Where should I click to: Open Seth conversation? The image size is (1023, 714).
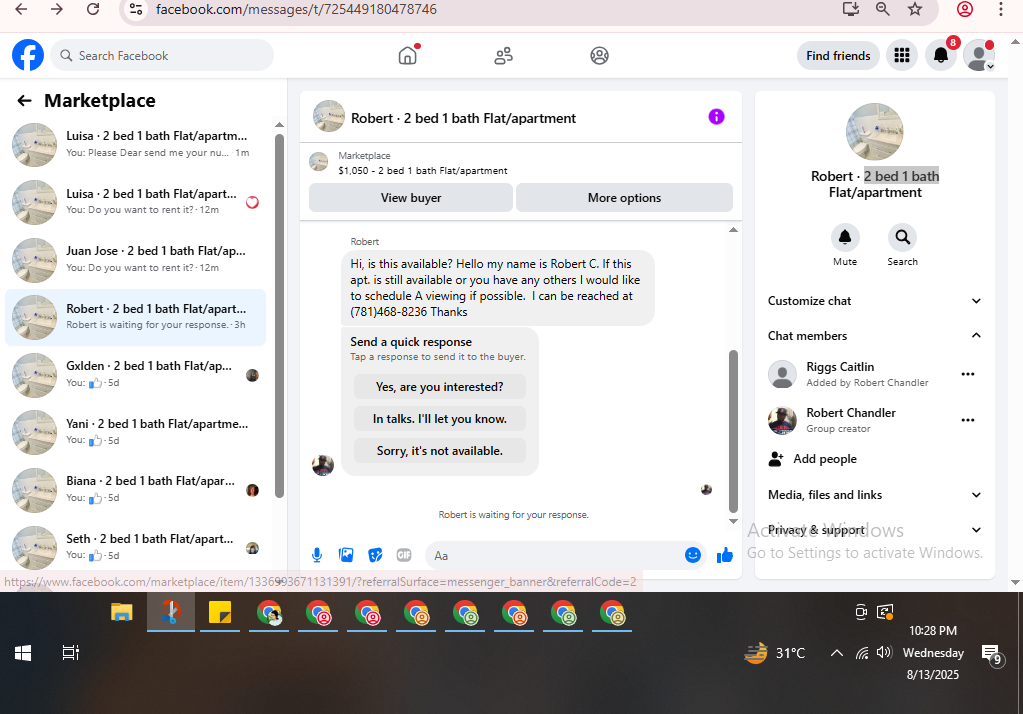[136, 547]
